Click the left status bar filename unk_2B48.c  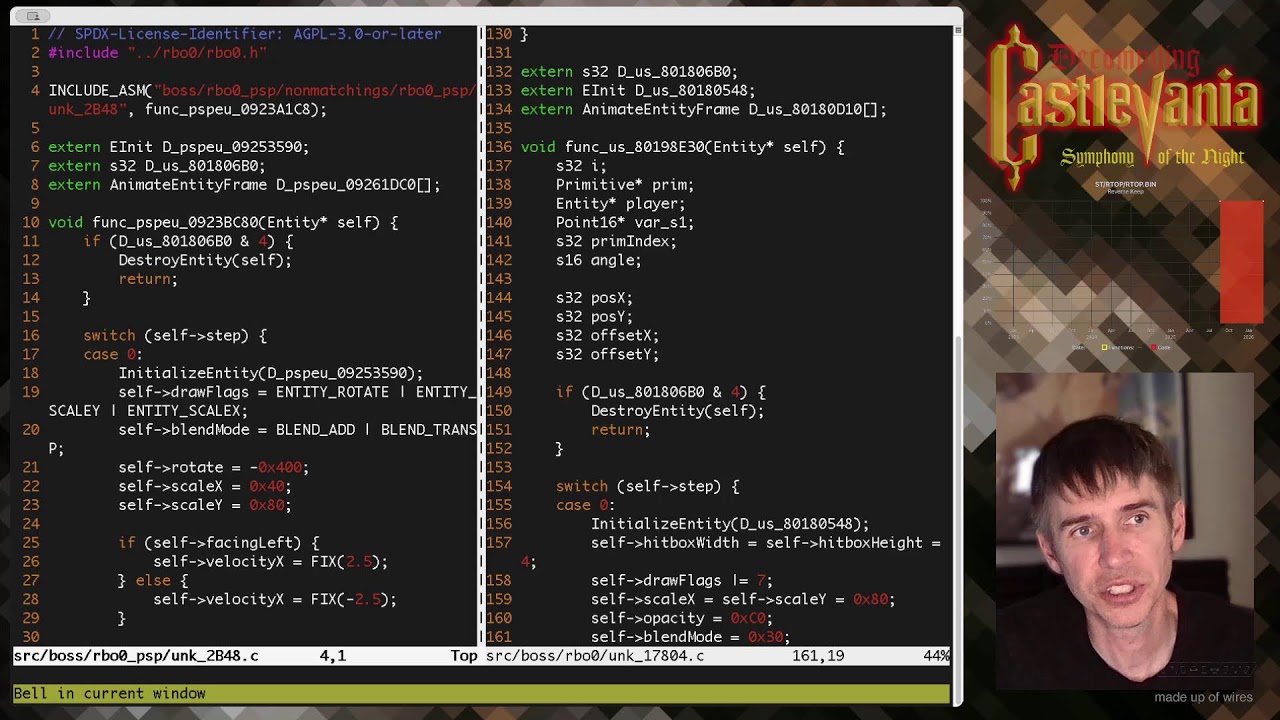tap(136, 656)
